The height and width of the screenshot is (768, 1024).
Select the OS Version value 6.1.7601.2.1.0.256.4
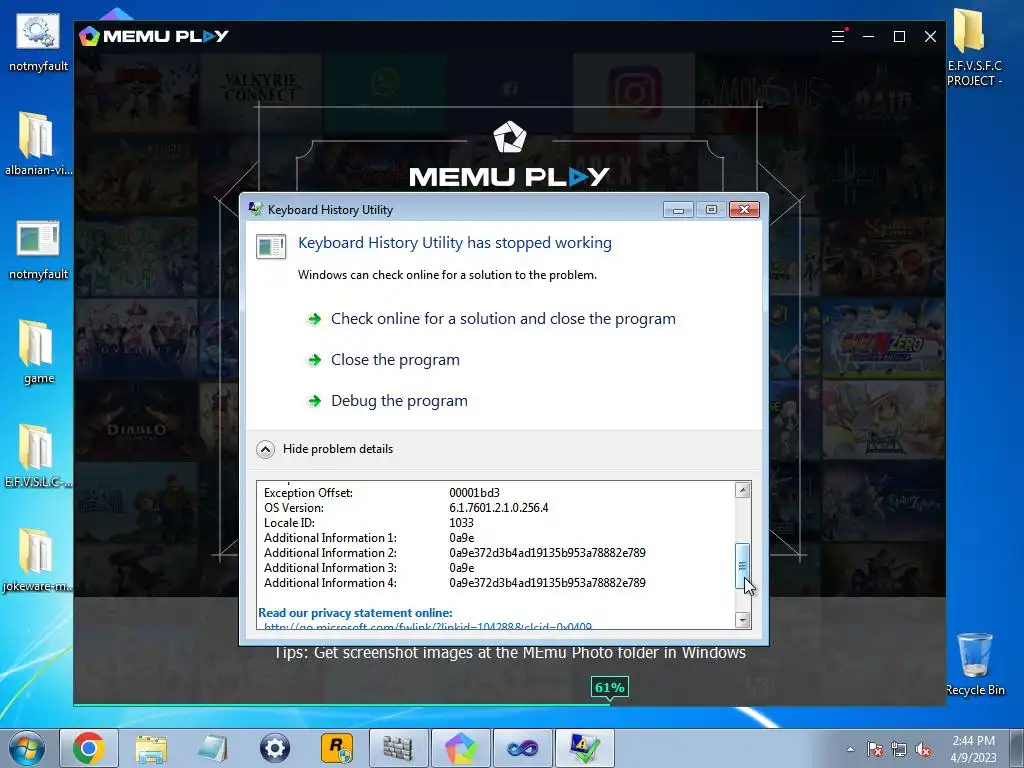(x=499, y=508)
